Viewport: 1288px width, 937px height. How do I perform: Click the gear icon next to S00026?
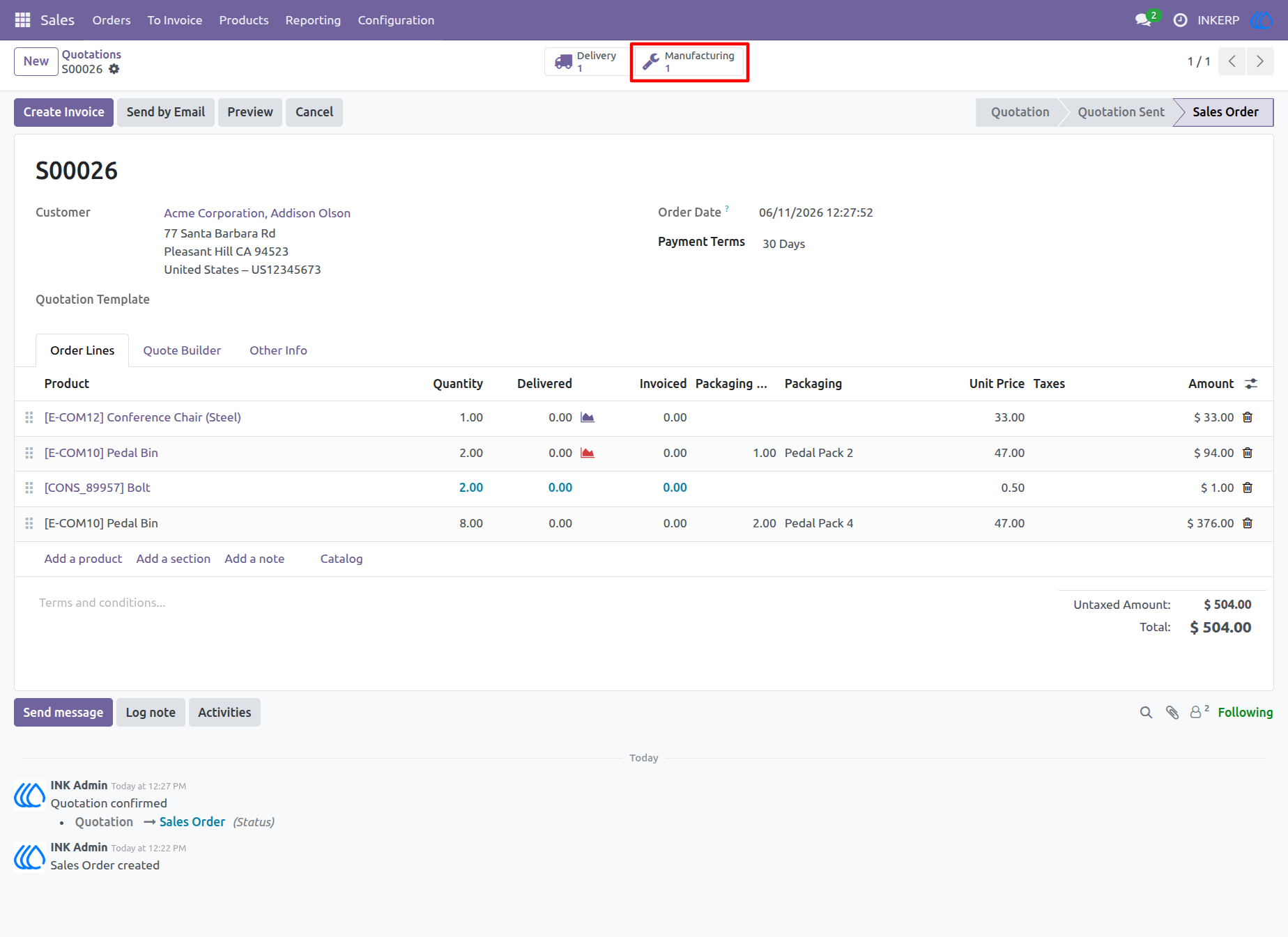click(x=114, y=69)
